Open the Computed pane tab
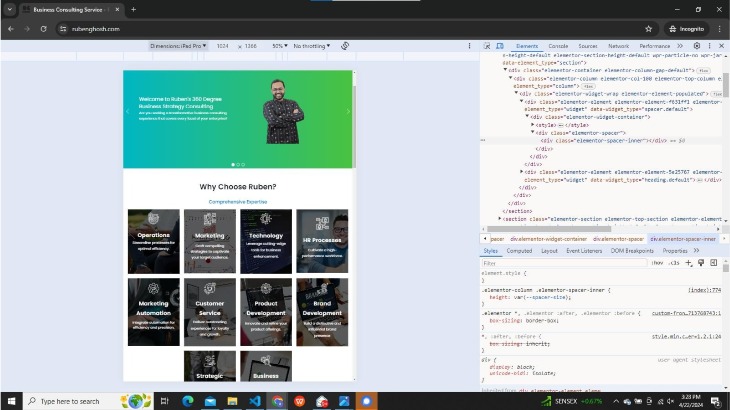Screen dimensions: 730x410 (519, 251)
